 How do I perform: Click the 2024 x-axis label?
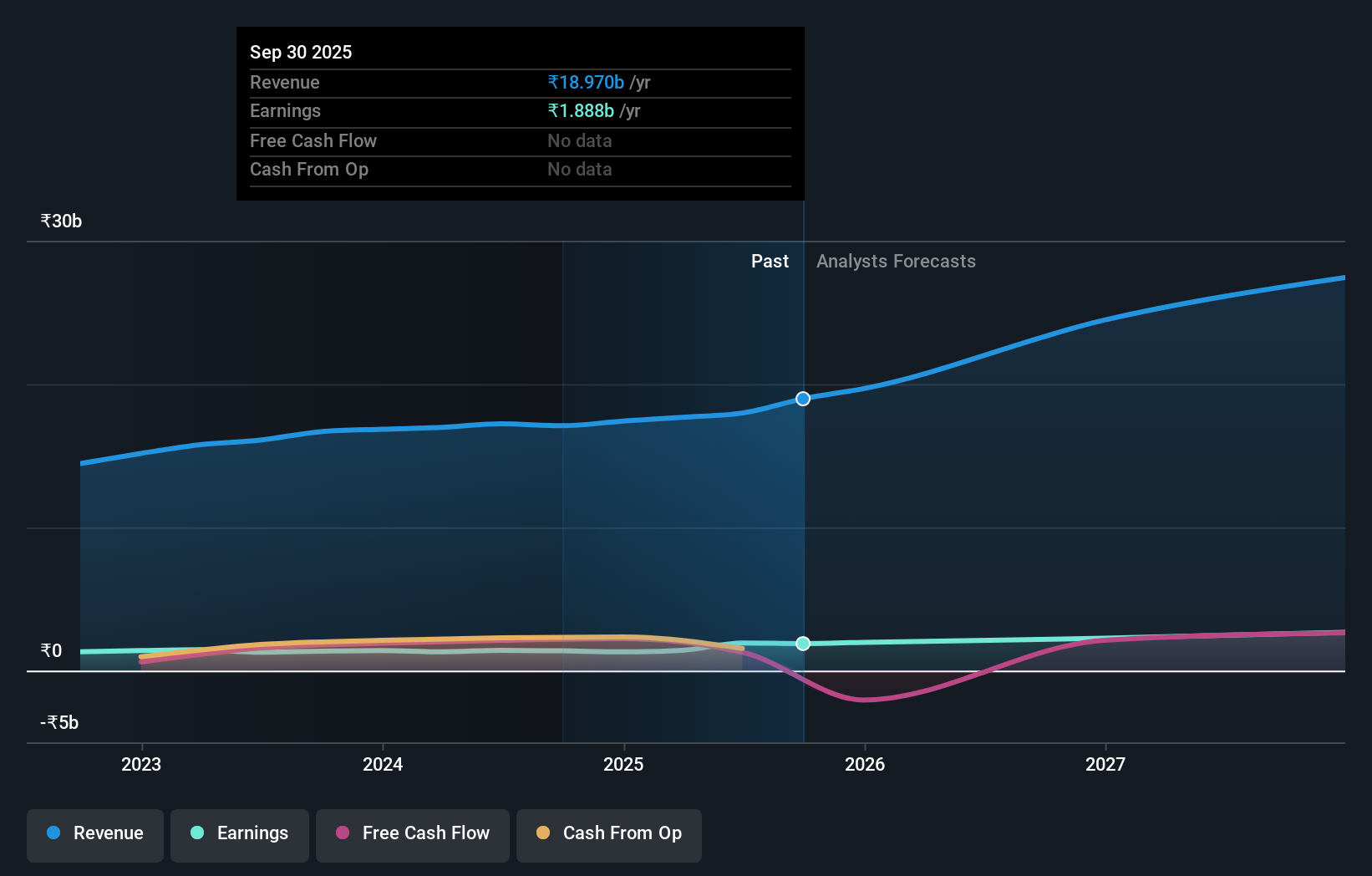[383, 764]
